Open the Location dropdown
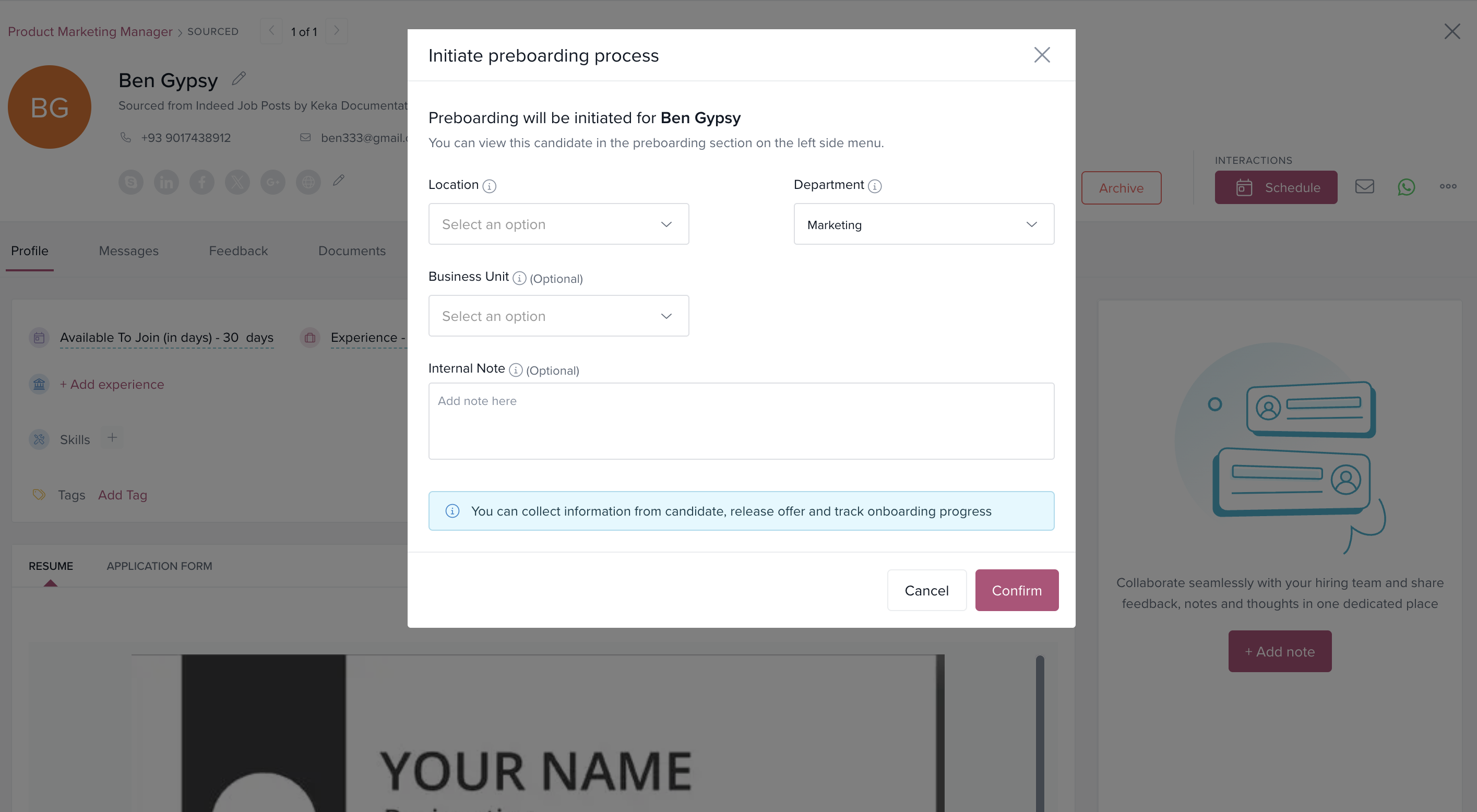Viewport: 1477px width, 812px height. coord(558,224)
